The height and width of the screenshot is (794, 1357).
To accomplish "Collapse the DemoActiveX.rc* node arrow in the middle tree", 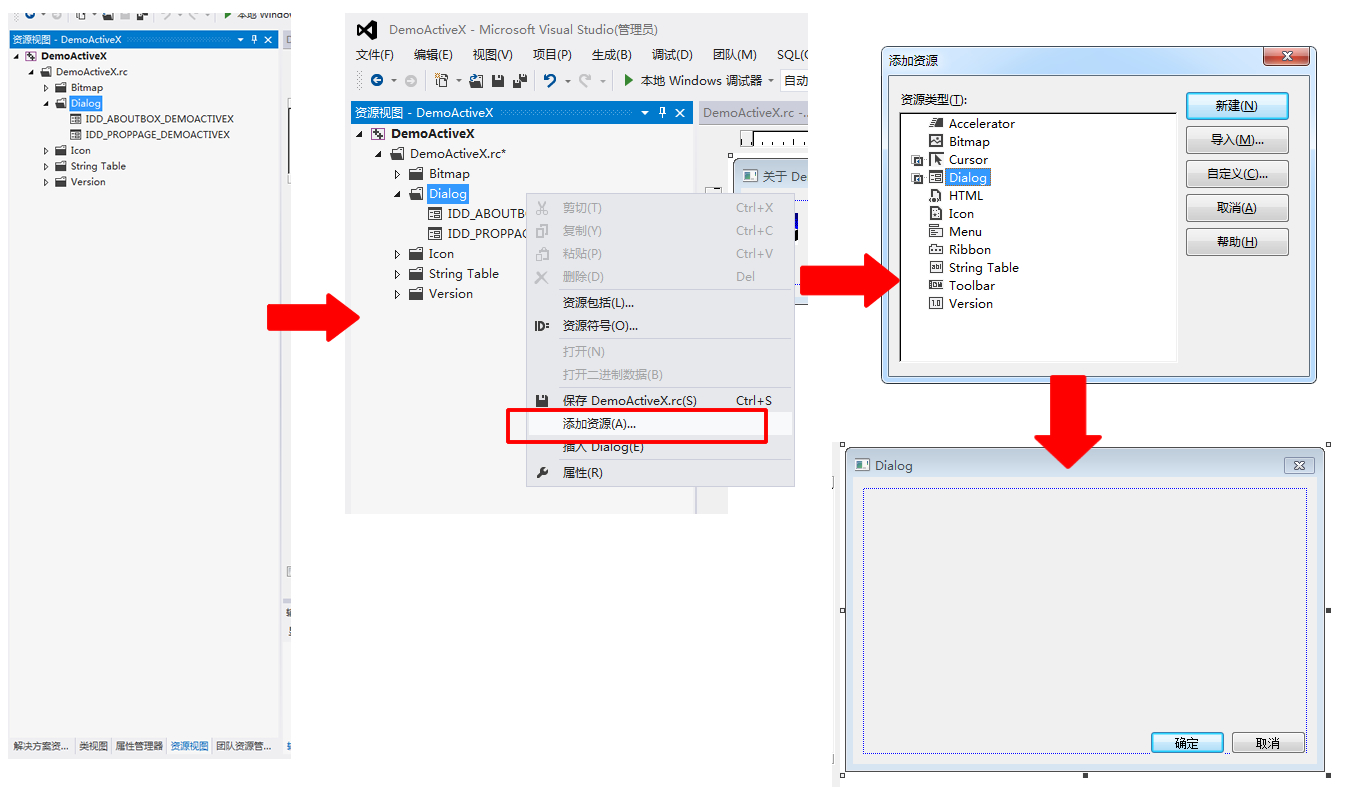I will click(x=378, y=154).
